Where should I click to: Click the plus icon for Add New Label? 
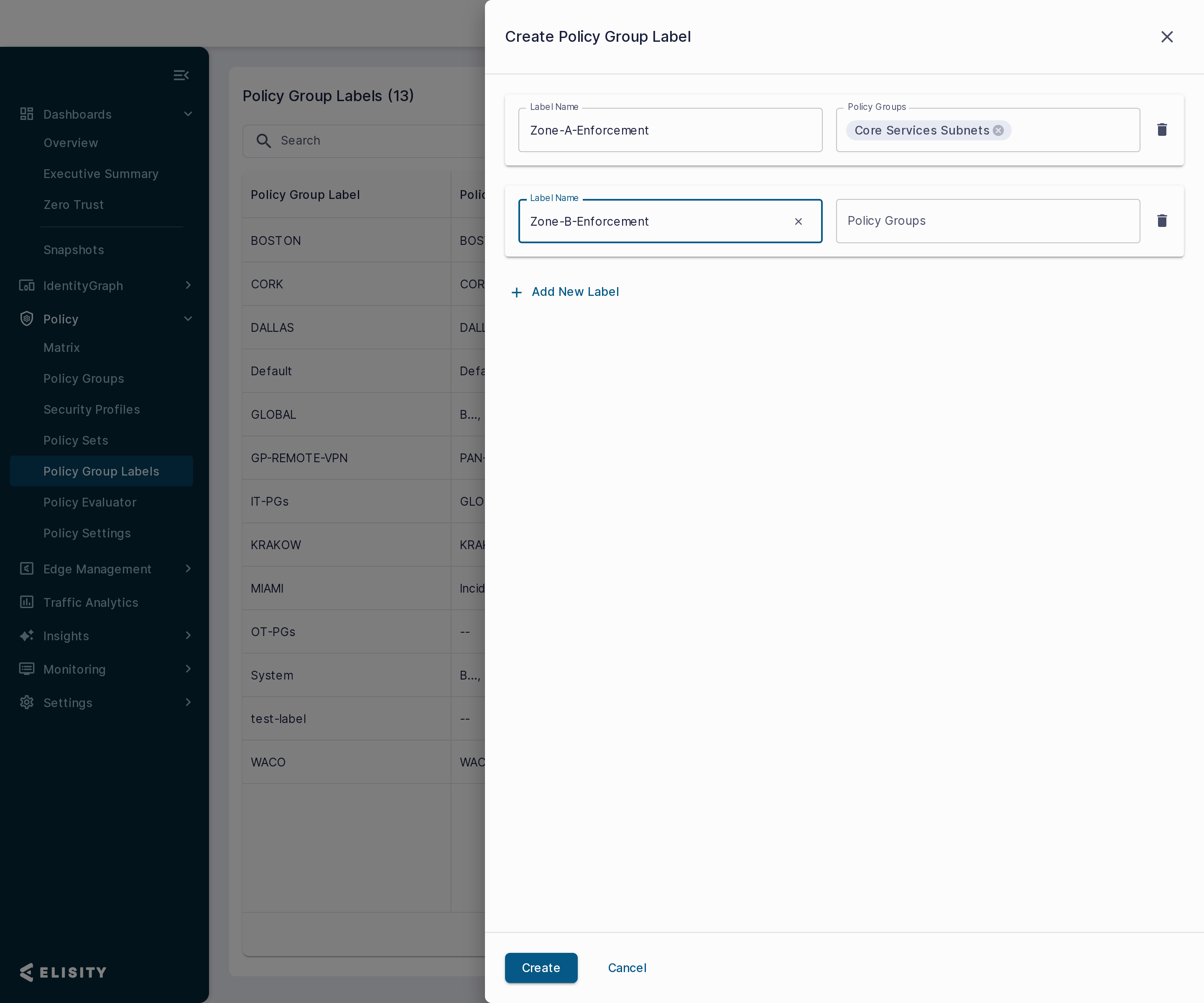point(517,292)
